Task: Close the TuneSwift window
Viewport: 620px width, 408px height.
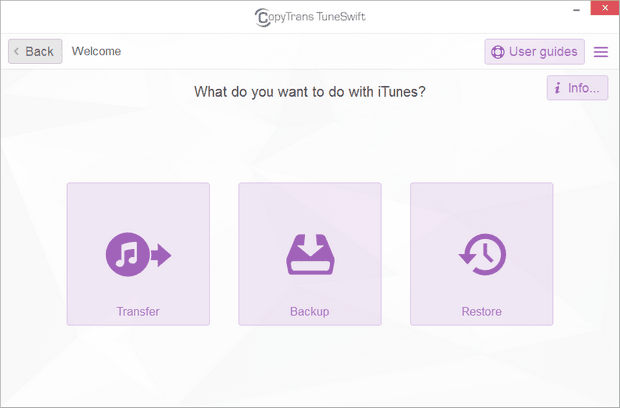Action: click(605, 8)
